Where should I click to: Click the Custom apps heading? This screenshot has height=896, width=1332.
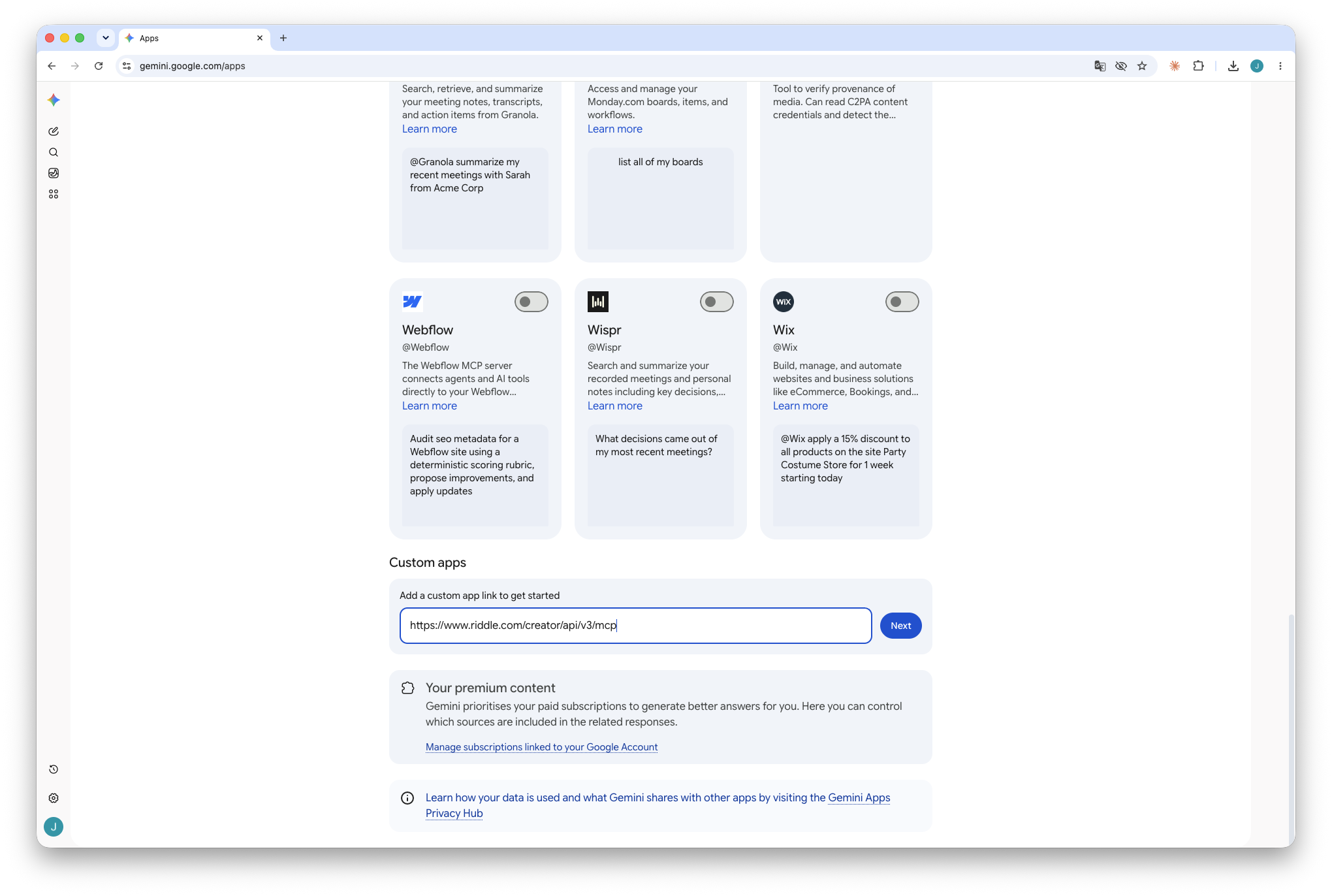(x=428, y=563)
